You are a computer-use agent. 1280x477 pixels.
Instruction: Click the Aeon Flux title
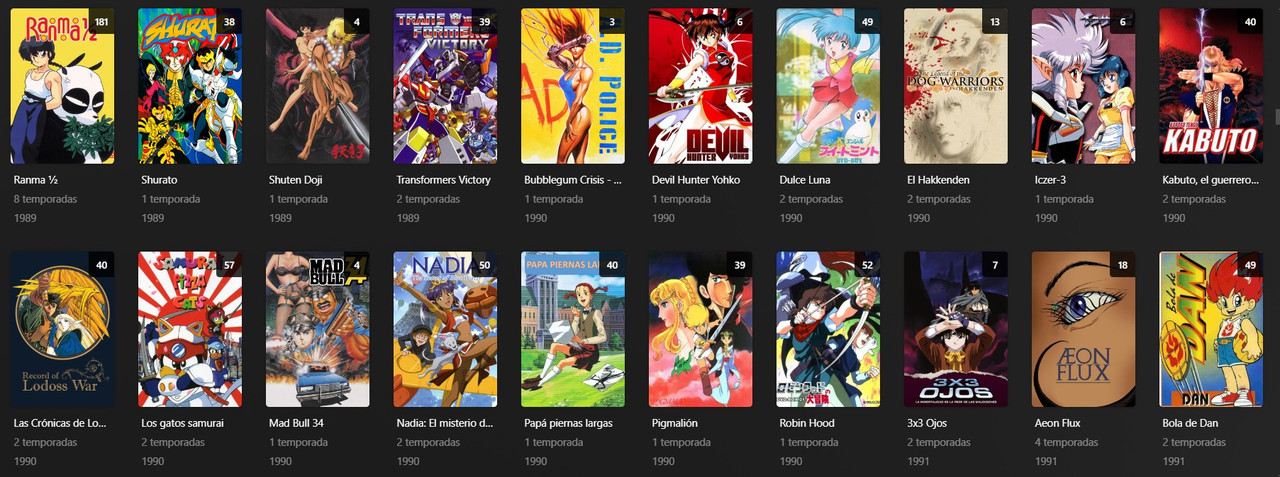1060,423
